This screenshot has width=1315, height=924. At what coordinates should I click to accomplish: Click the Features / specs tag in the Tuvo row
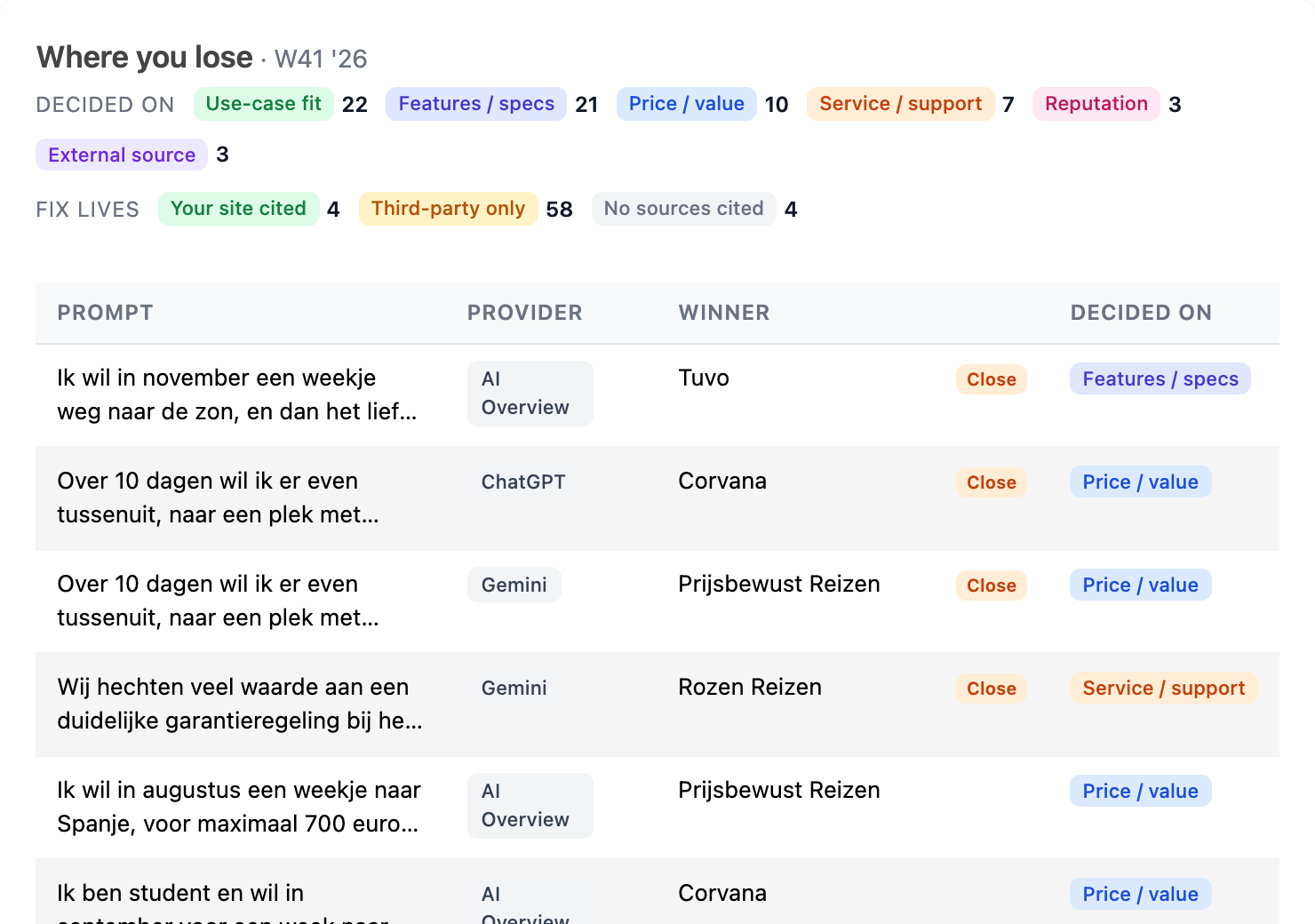click(x=1160, y=378)
